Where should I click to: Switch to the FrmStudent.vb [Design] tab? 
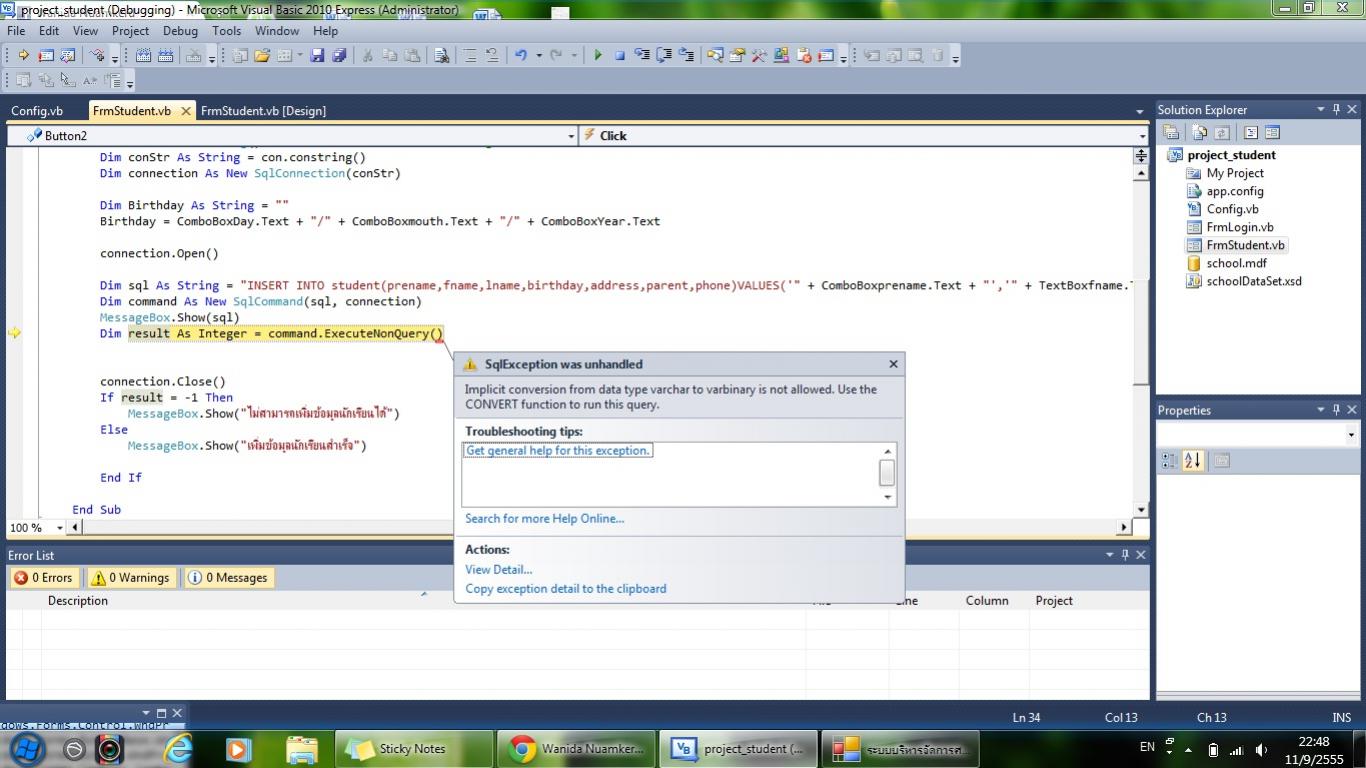tap(263, 111)
